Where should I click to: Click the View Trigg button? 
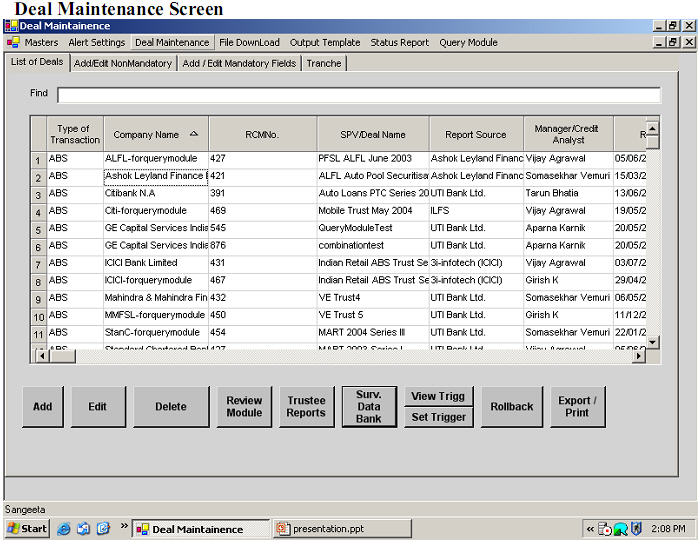point(438,396)
